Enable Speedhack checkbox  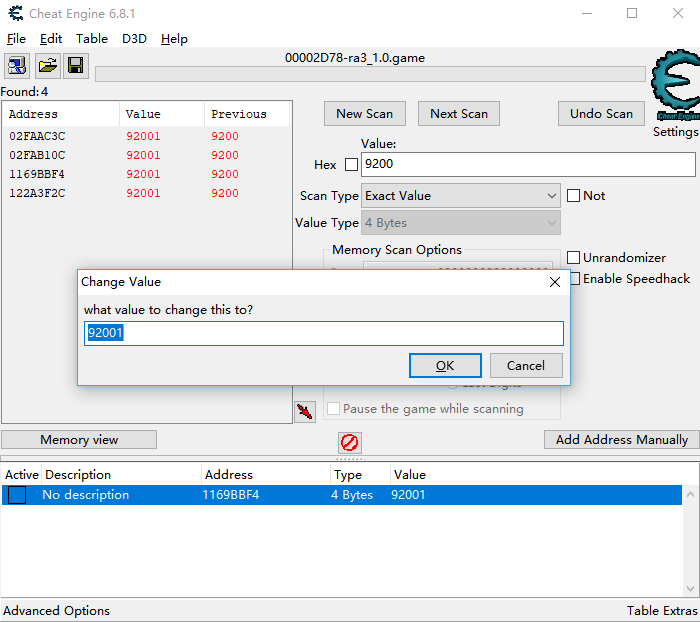(x=575, y=279)
